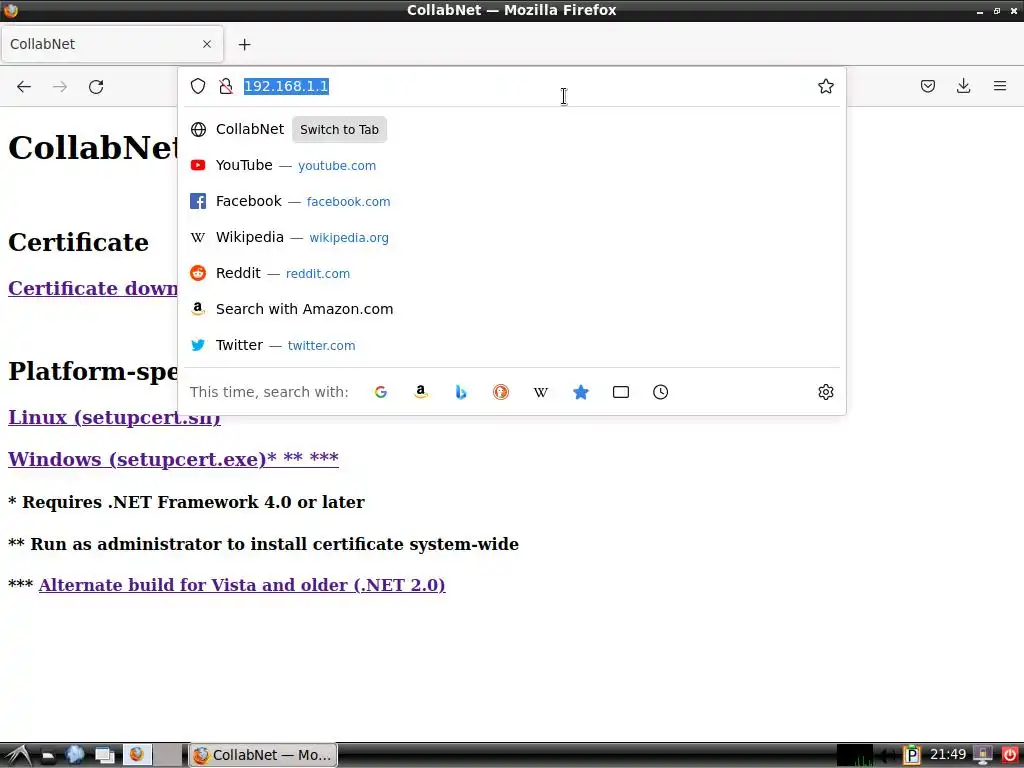Image resolution: width=1024 pixels, height=768 pixels.
Task: Launch web browser globe icon in taskbar
Action: click(75, 755)
